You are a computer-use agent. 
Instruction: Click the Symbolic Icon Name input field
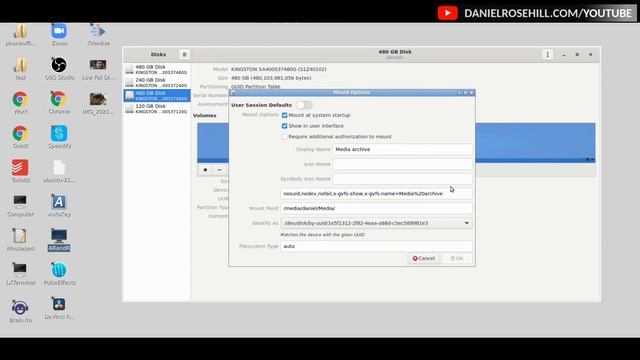(402, 179)
